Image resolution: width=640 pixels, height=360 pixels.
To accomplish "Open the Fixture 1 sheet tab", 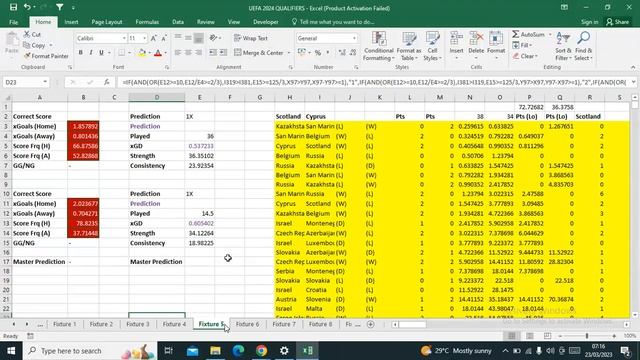I will click(64, 324).
